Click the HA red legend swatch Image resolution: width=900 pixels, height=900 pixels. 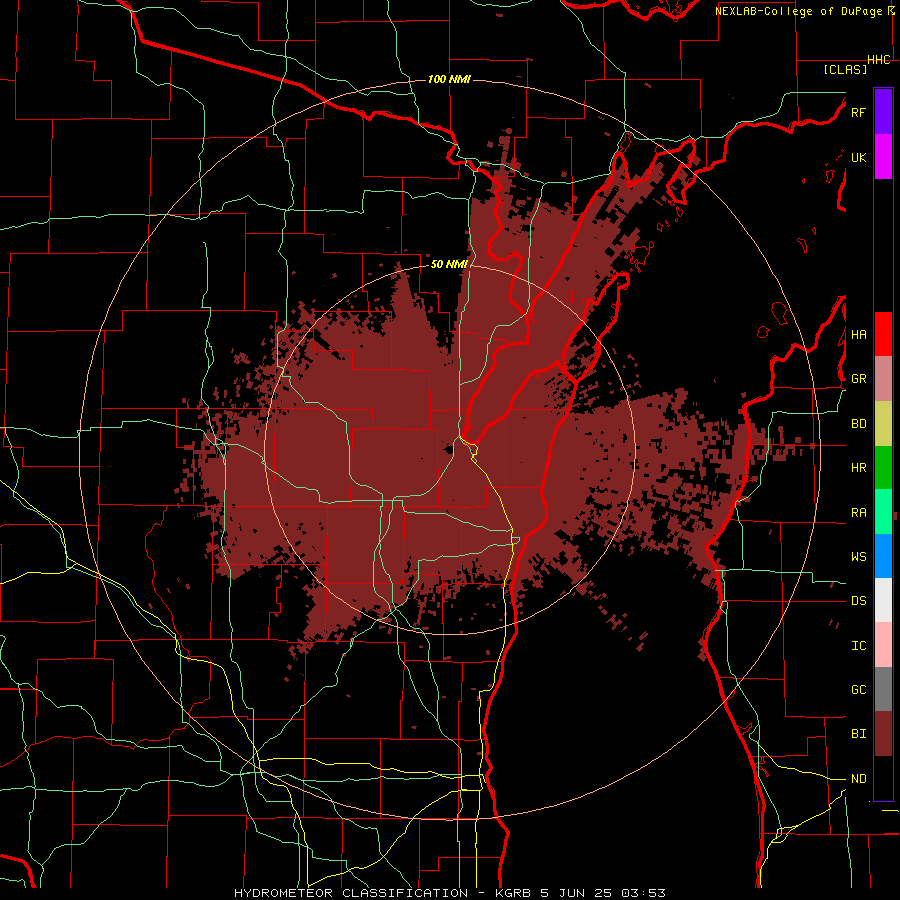pos(883,334)
